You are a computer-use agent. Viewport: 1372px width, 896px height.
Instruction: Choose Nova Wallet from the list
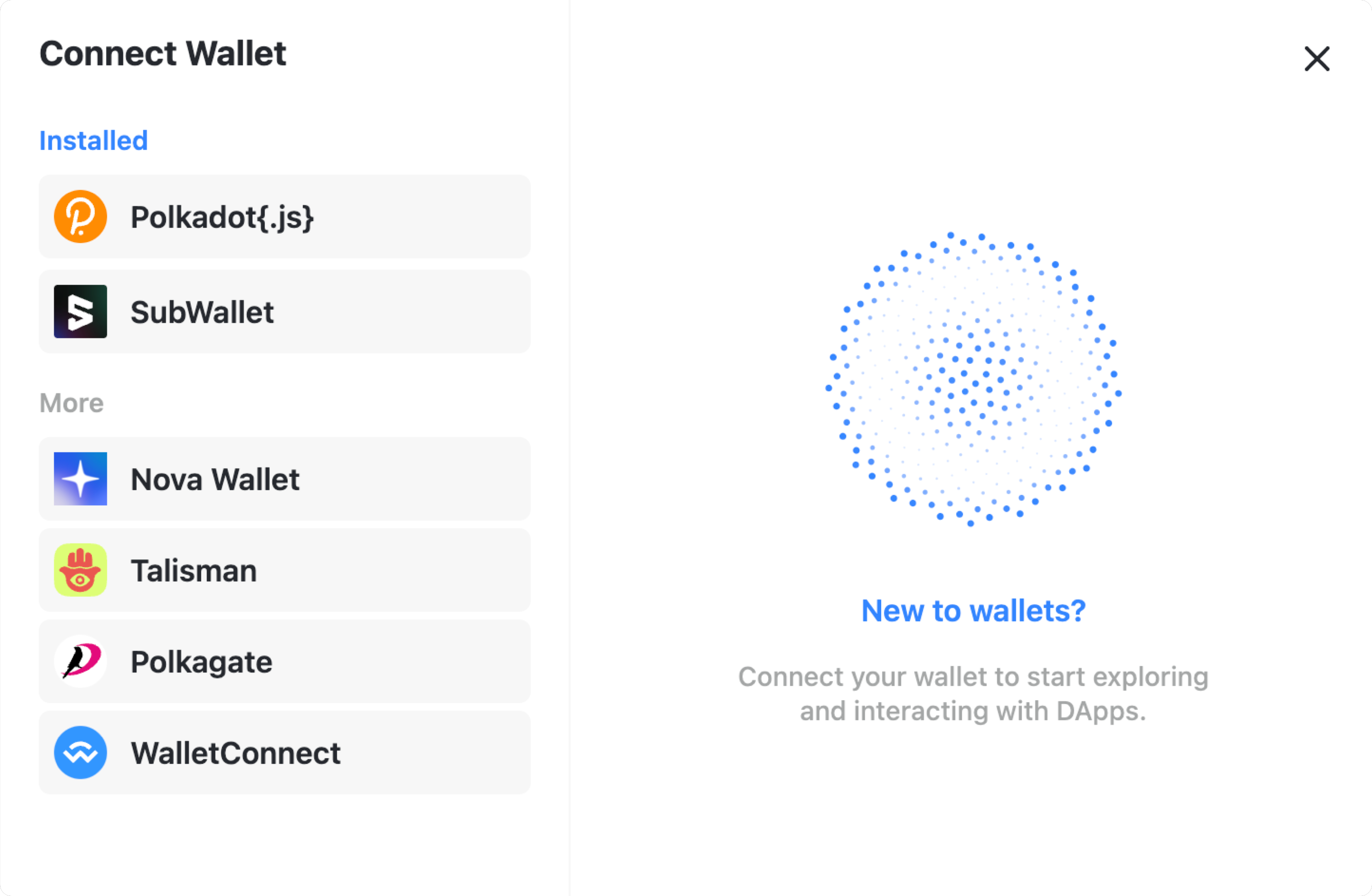click(284, 479)
